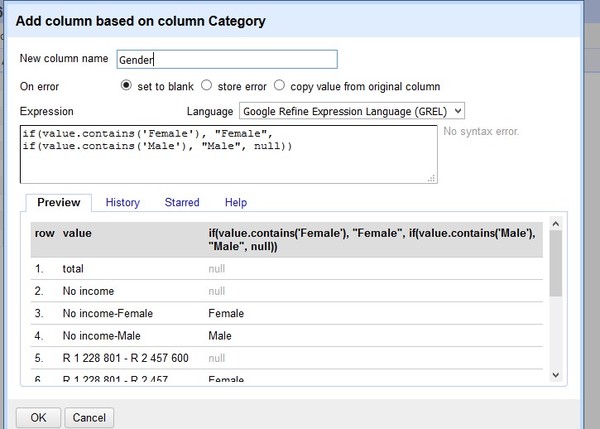Click the preview scrollbar thumb
The image size is (600, 429).
pyautogui.click(x=556, y=263)
